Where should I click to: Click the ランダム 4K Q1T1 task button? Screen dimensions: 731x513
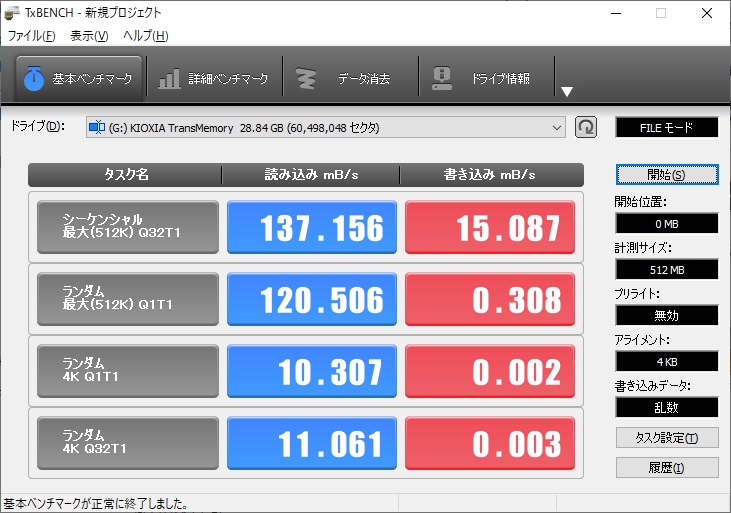pyautogui.click(x=128, y=371)
